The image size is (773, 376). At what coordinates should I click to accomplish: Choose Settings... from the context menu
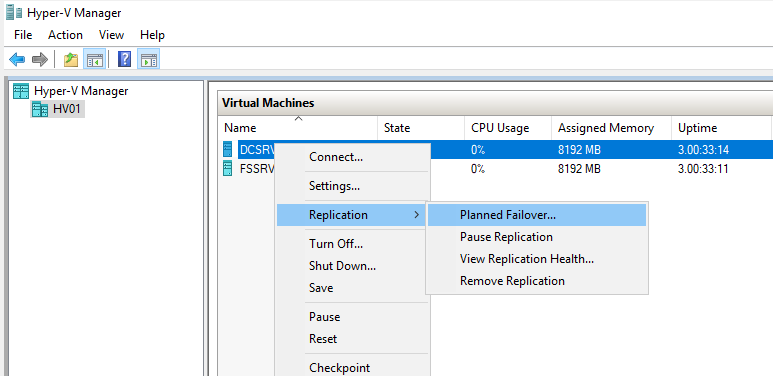[x=353, y=186]
